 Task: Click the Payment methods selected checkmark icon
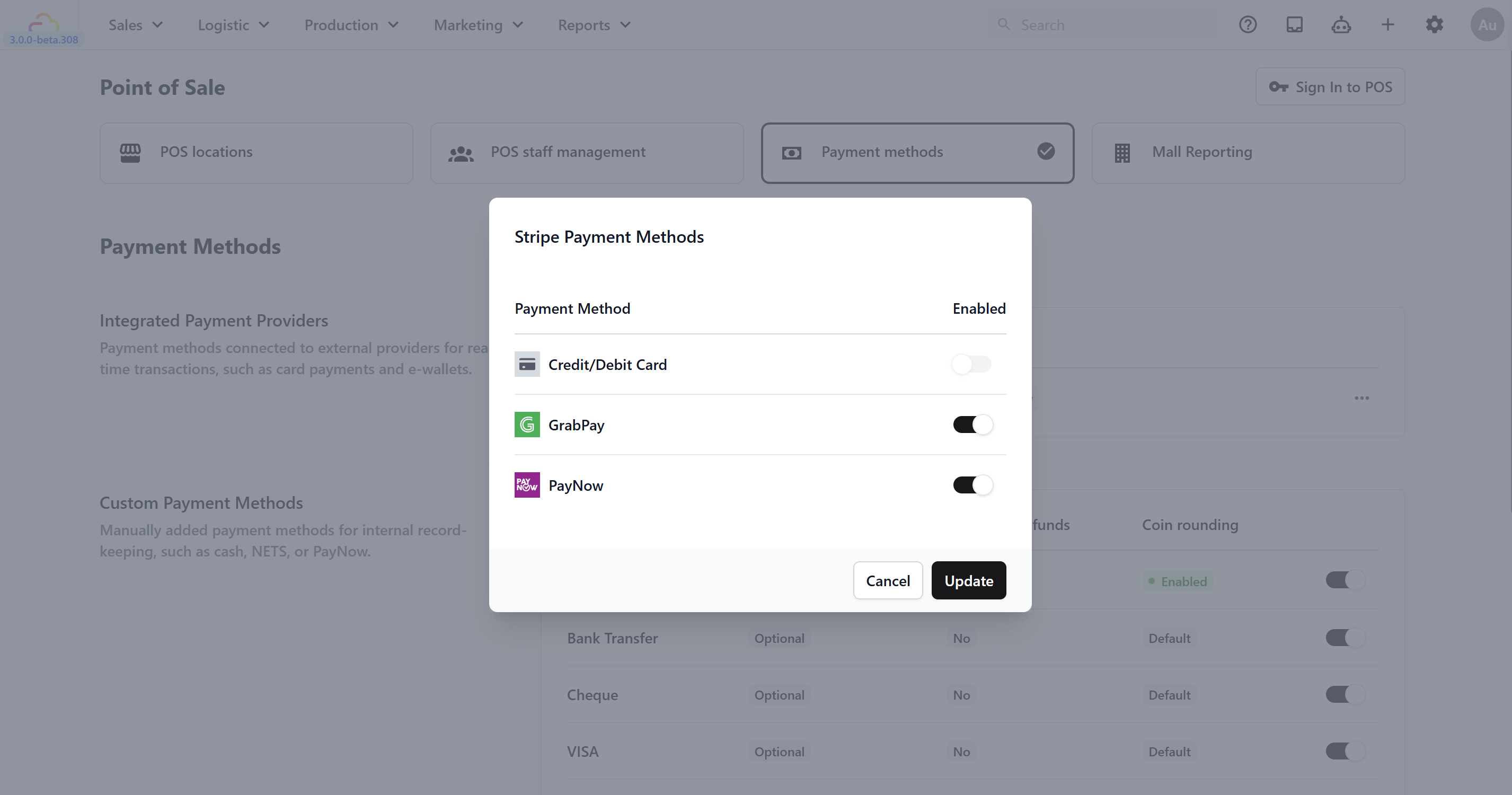(x=1046, y=152)
